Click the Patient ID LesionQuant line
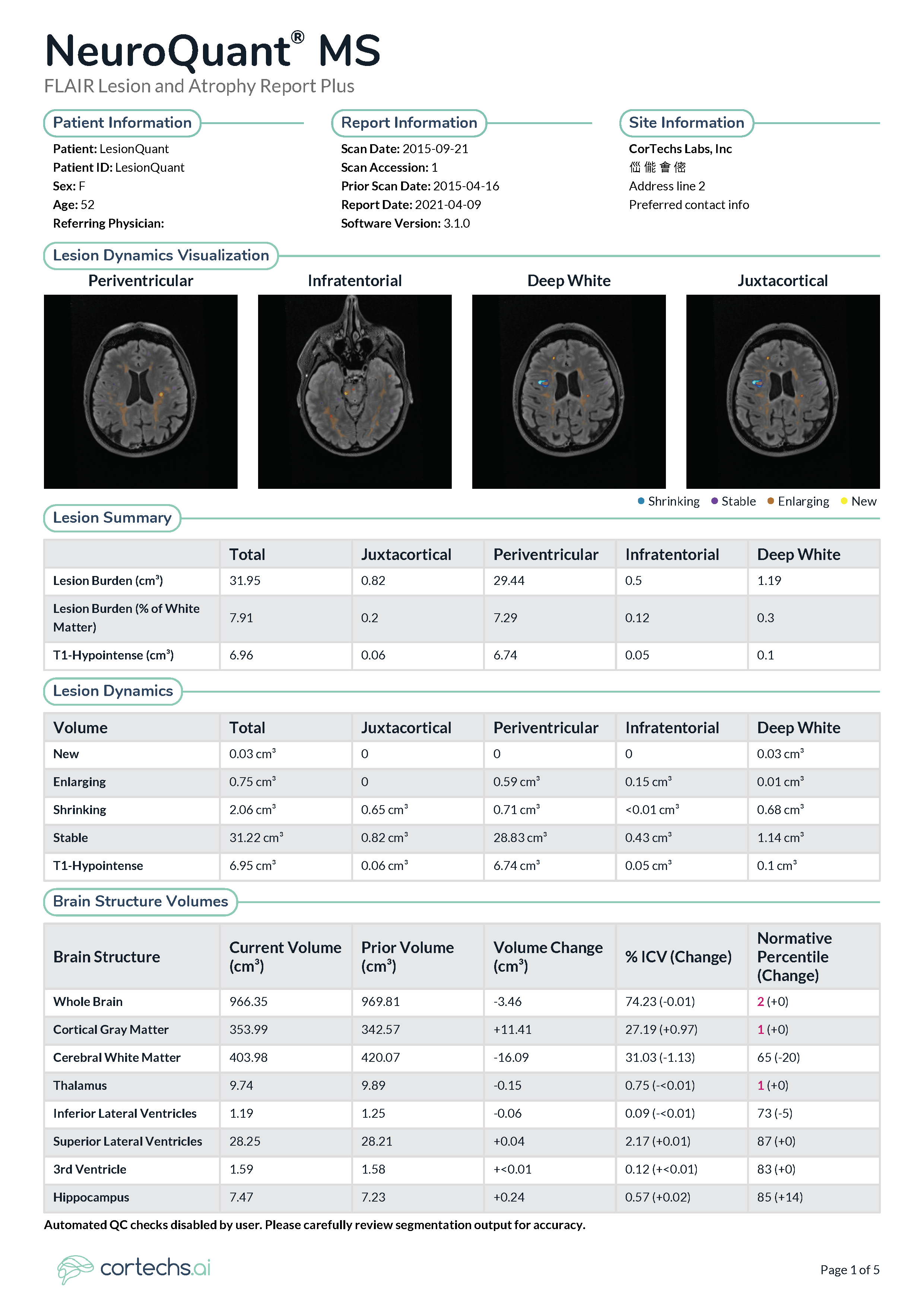The height and width of the screenshot is (1307, 924). point(118,168)
